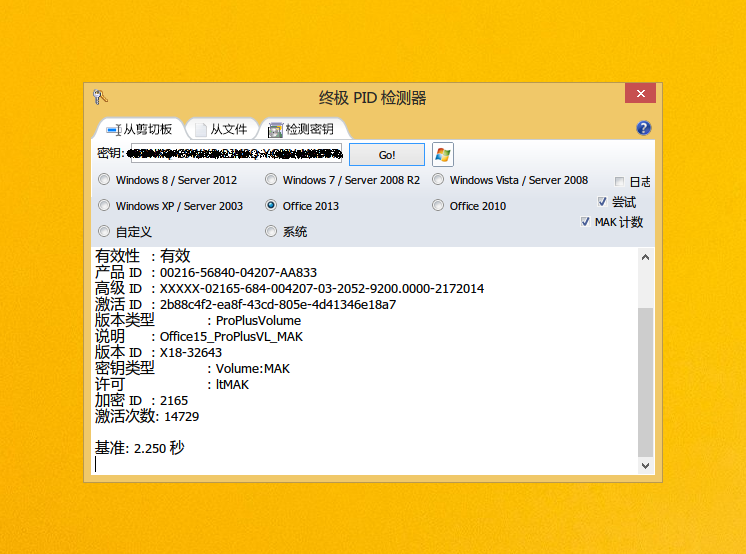Click the blue help question mark icon

tap(643, 128)
